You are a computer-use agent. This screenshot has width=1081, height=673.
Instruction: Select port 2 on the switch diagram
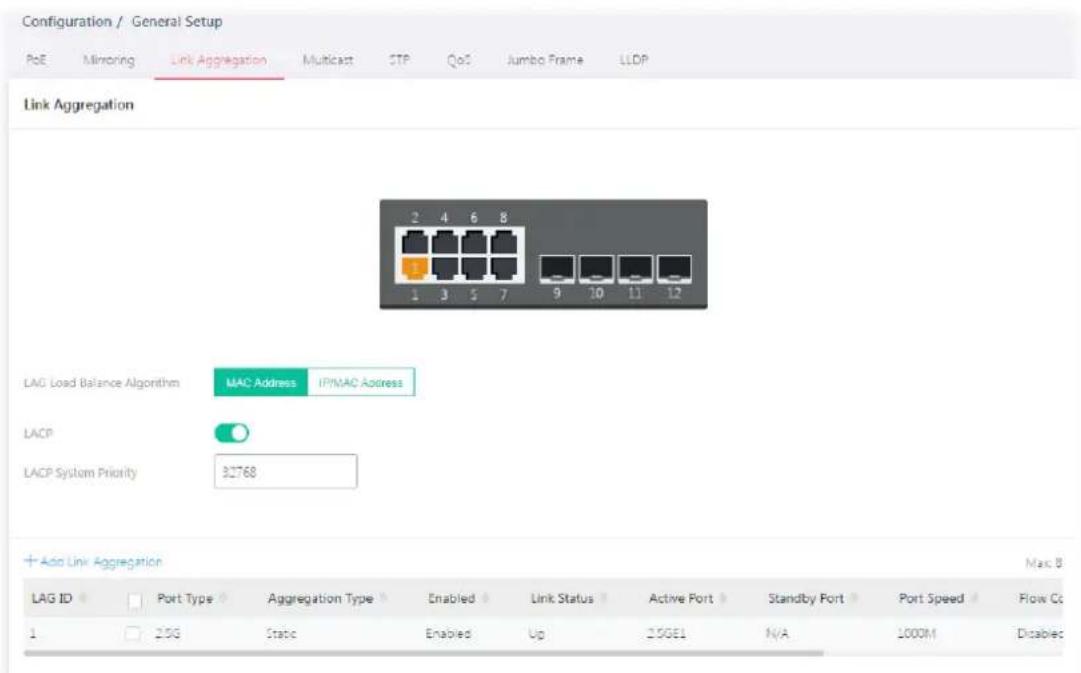(x=414, y=242)
